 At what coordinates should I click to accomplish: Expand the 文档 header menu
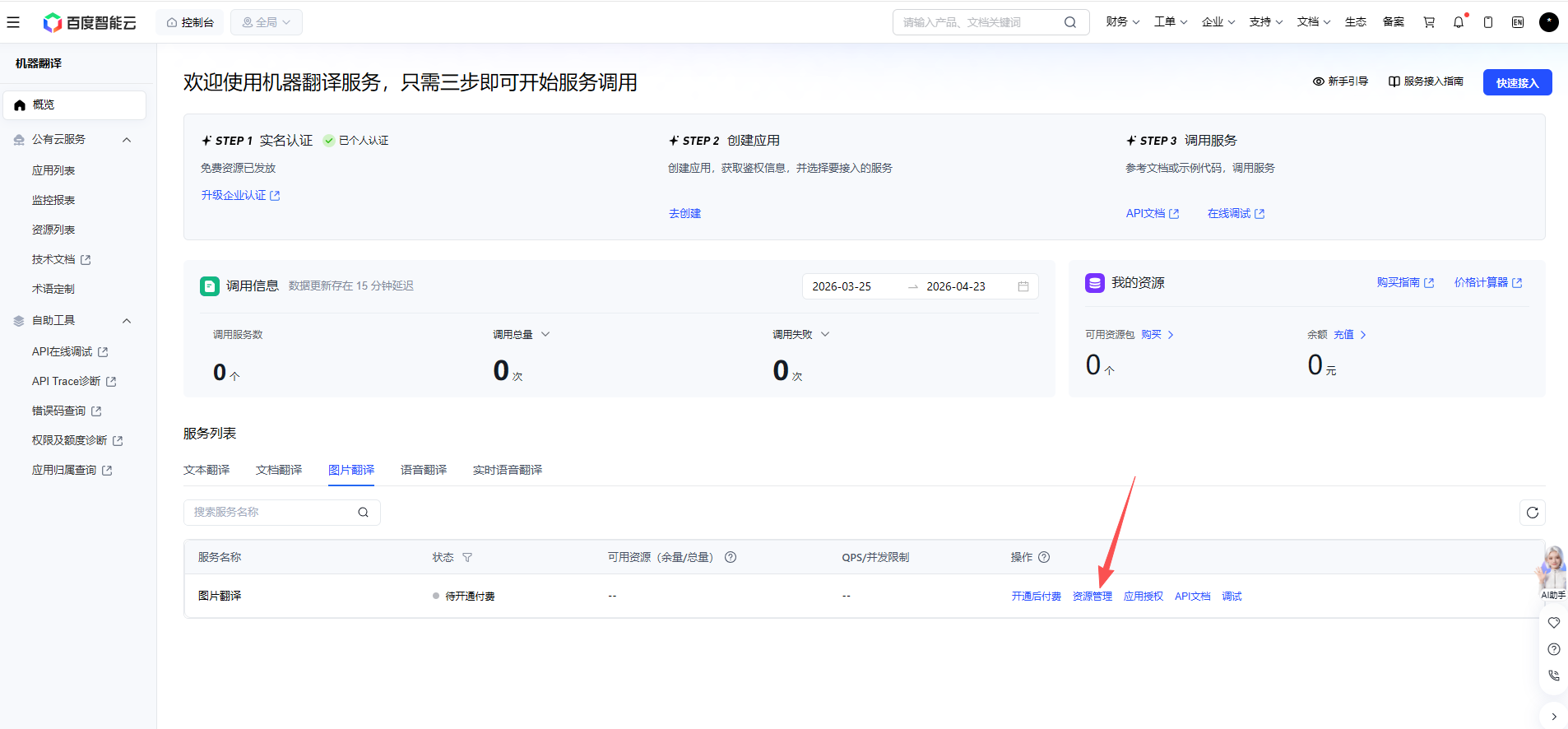click(1314, 22)
